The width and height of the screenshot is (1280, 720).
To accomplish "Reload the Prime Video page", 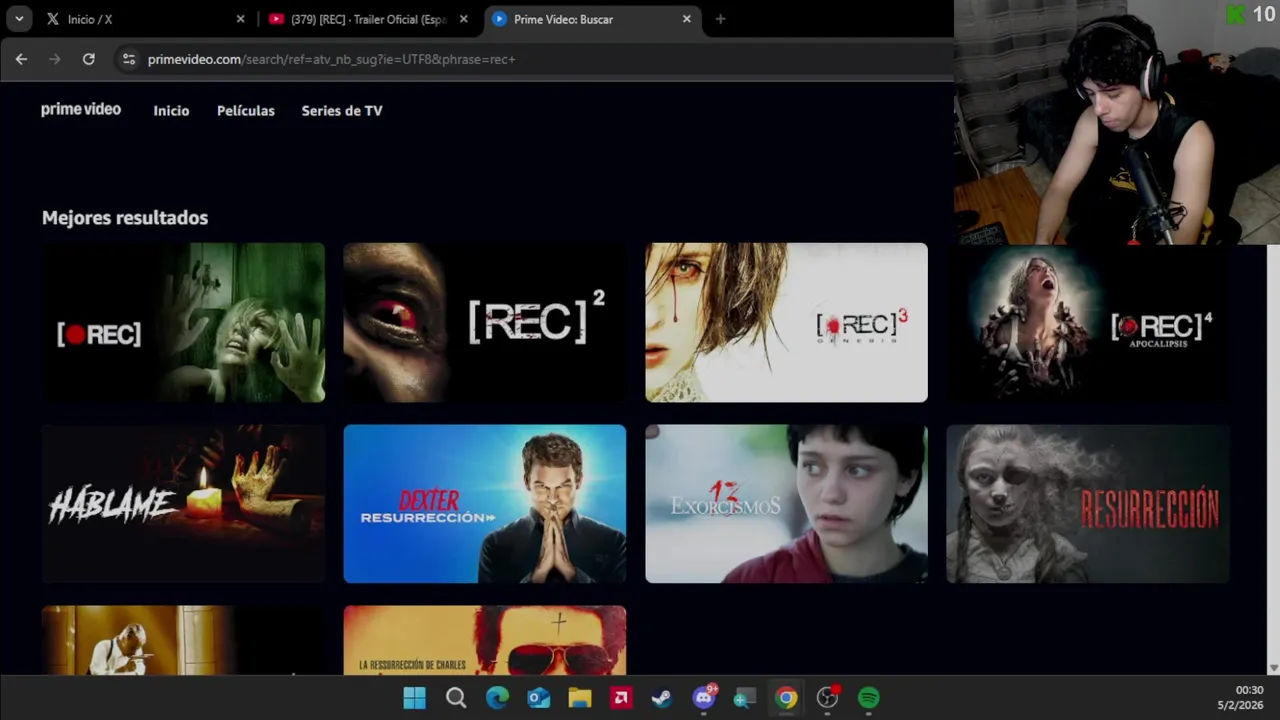I will click(88, 59).
